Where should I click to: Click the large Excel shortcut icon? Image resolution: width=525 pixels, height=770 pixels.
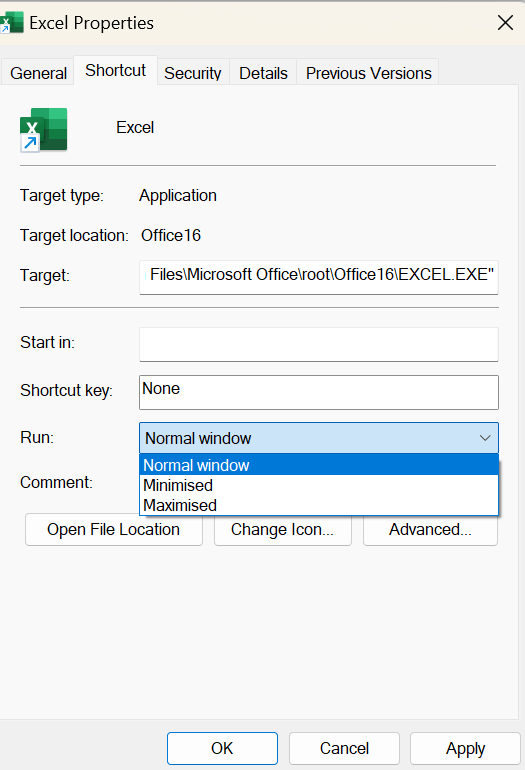coord(43,130)
